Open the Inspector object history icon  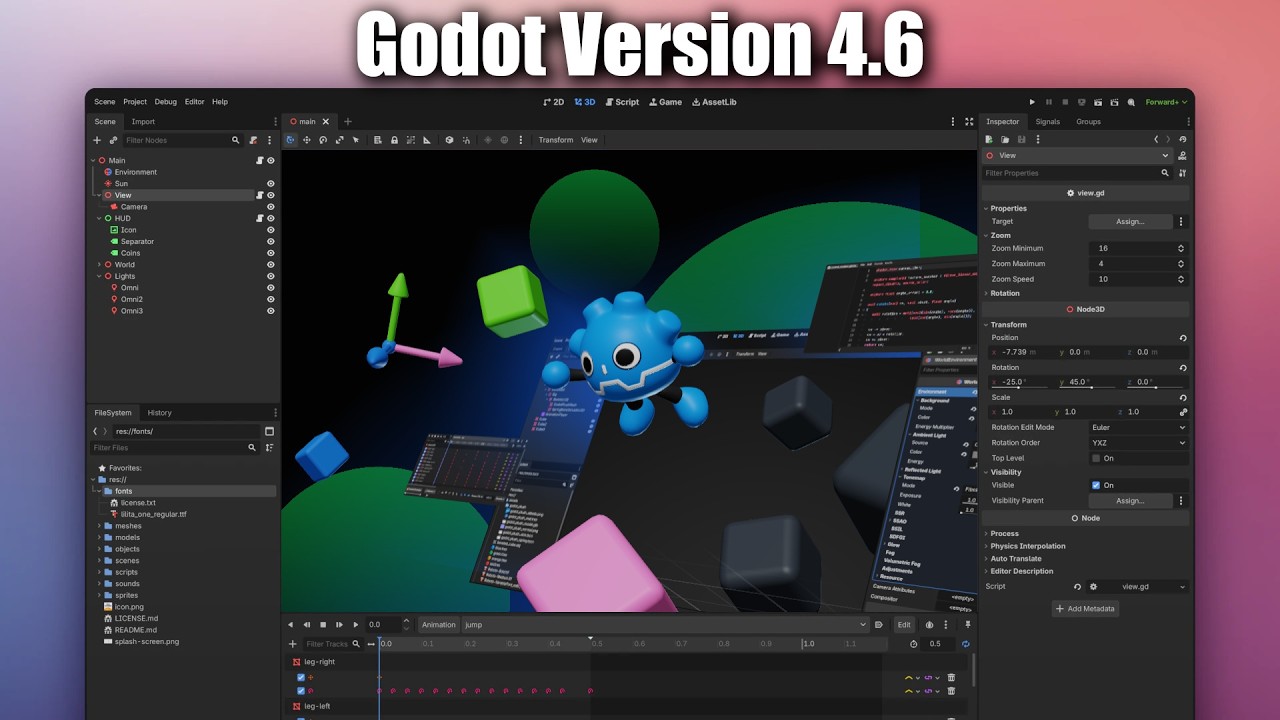pyautogui.click(x=1183, y=140)
